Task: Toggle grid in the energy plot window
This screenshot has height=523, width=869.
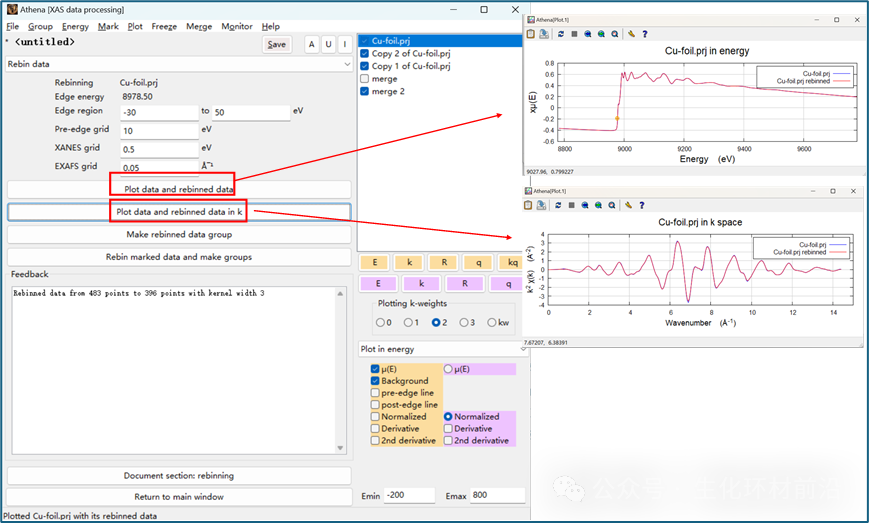Action: pos(574,34)
